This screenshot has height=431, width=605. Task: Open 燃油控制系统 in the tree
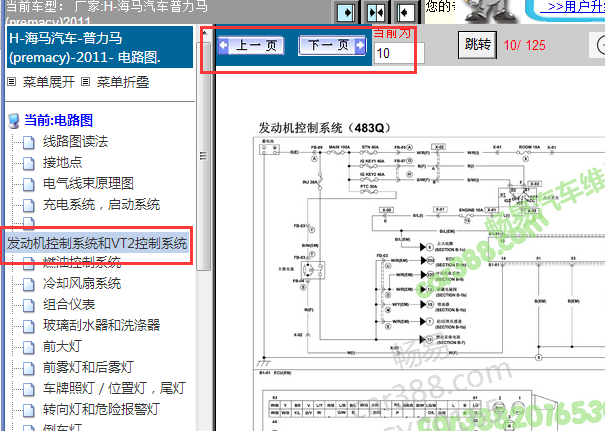click(x=82, y=262)
